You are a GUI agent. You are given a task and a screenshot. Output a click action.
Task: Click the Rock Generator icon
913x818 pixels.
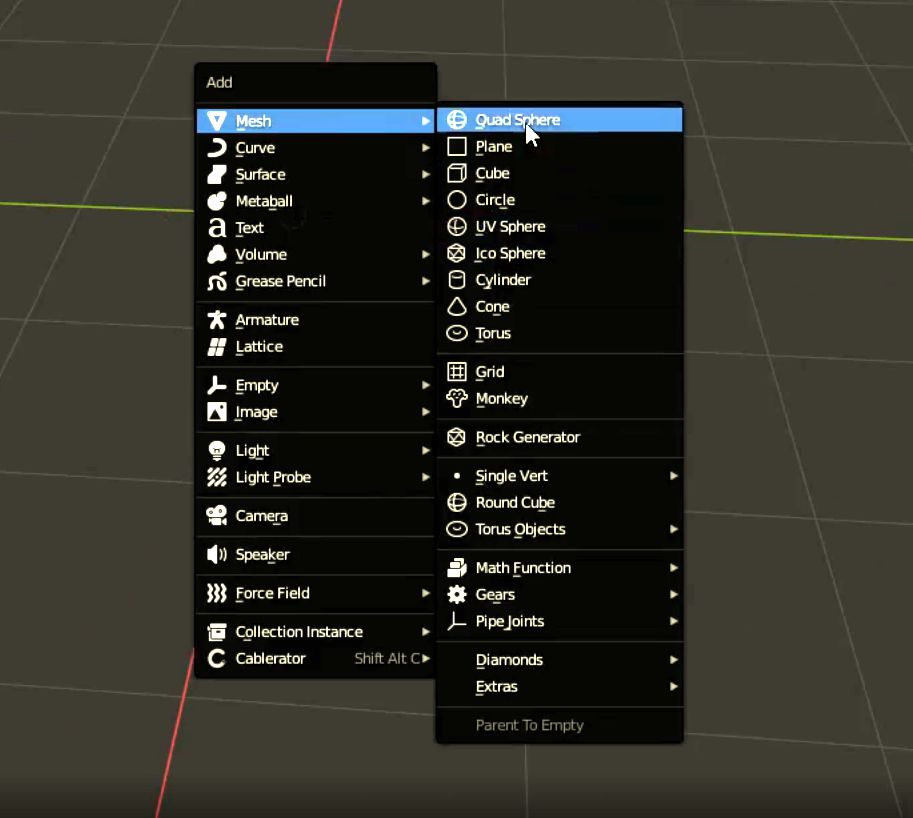coord(456,437)
